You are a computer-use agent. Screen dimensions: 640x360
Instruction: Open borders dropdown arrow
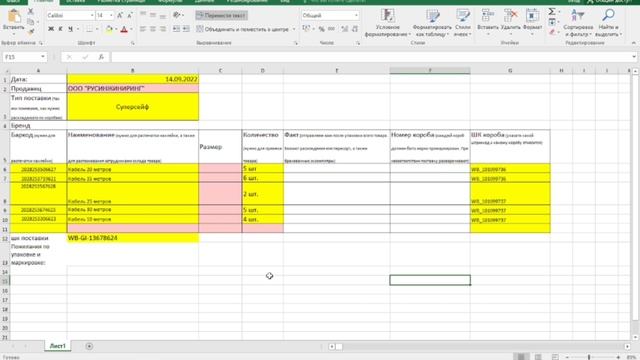coord(97,29)
